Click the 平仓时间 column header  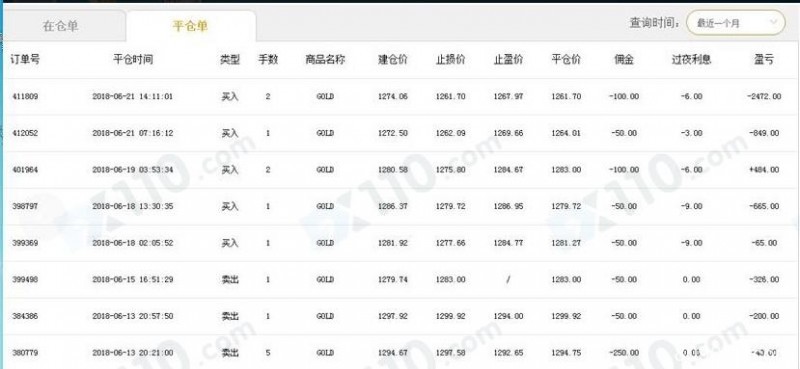point(133,59)
